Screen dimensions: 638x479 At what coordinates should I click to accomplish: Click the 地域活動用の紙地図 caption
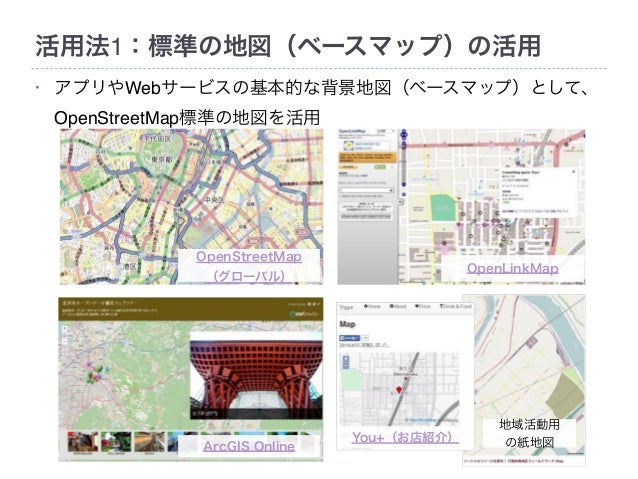(x=529, y=433)
